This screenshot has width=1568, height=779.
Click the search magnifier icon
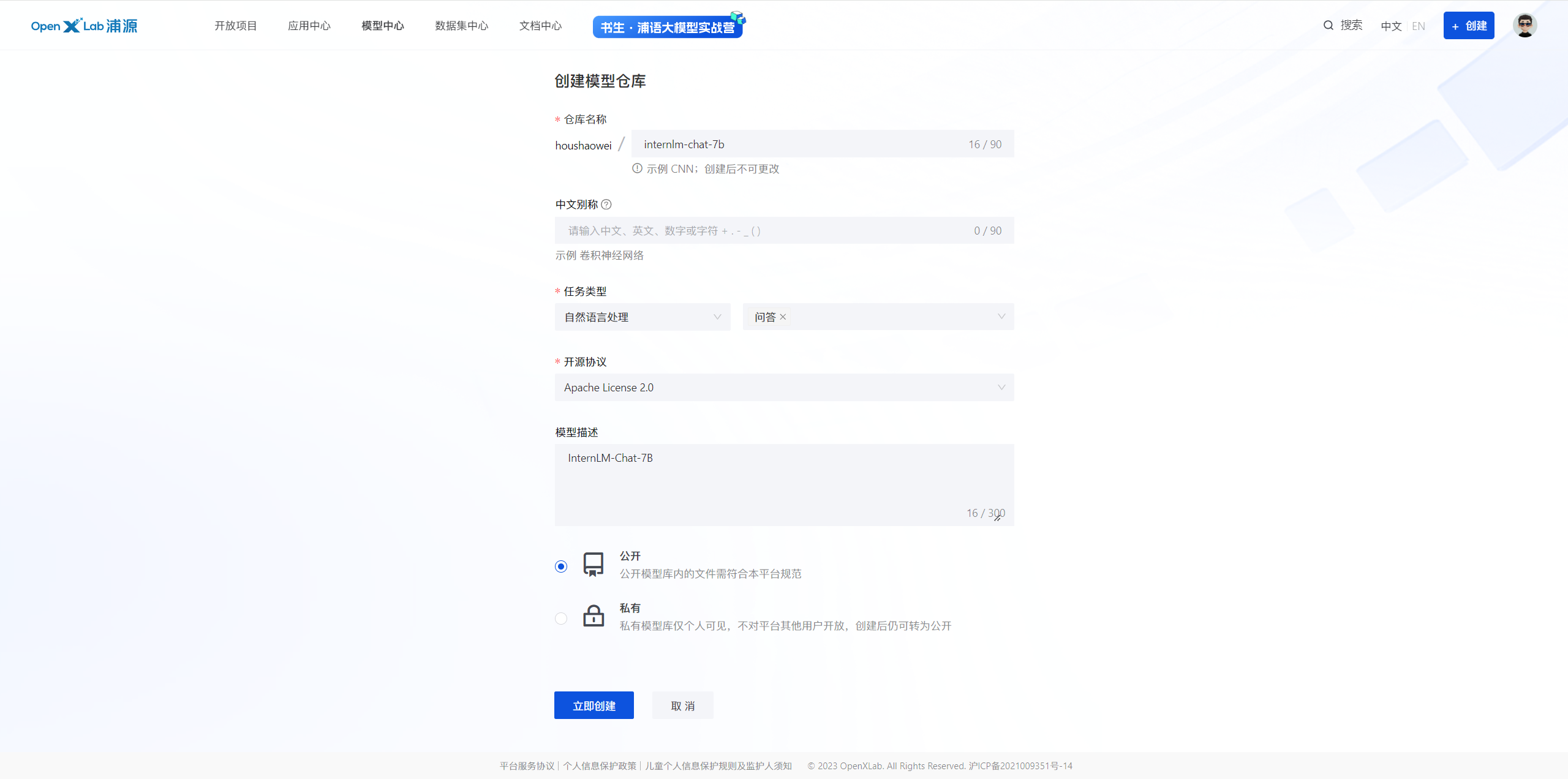pyautogui.click(x=1328, y=25)
